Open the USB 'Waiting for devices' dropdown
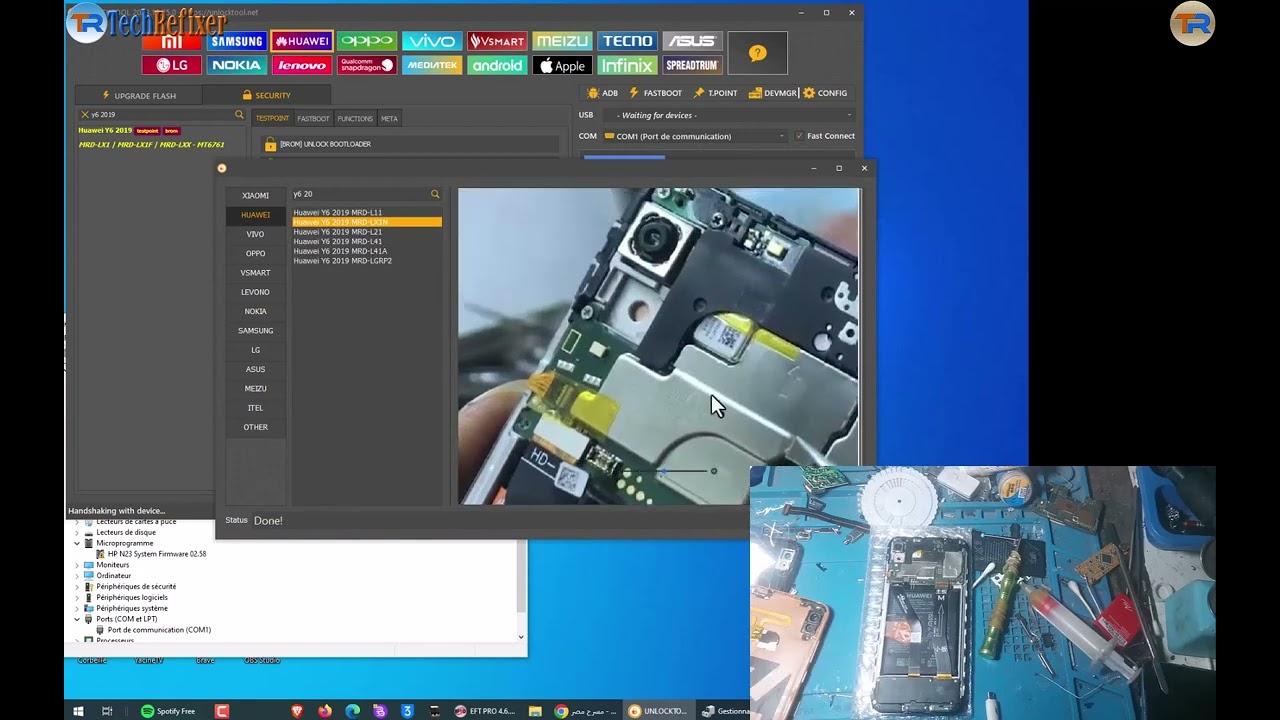 (730, 115)
